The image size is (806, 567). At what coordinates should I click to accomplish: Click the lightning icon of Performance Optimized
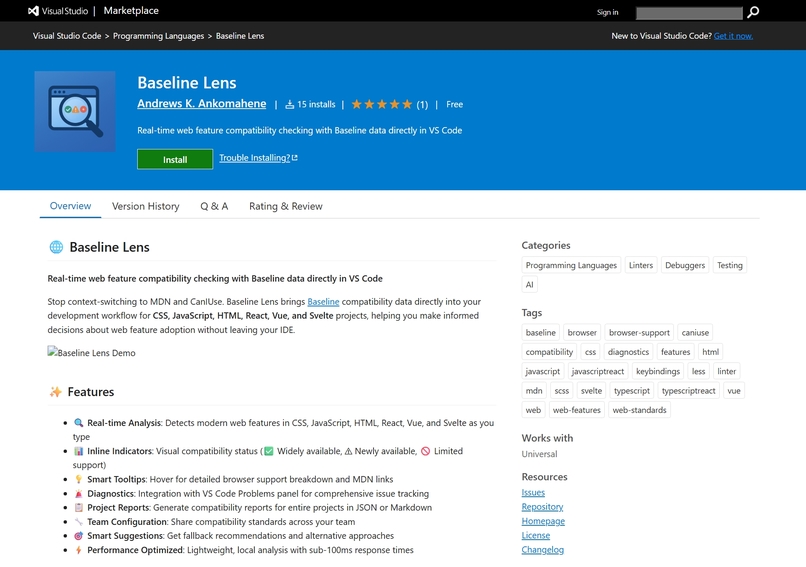[79, 550]
